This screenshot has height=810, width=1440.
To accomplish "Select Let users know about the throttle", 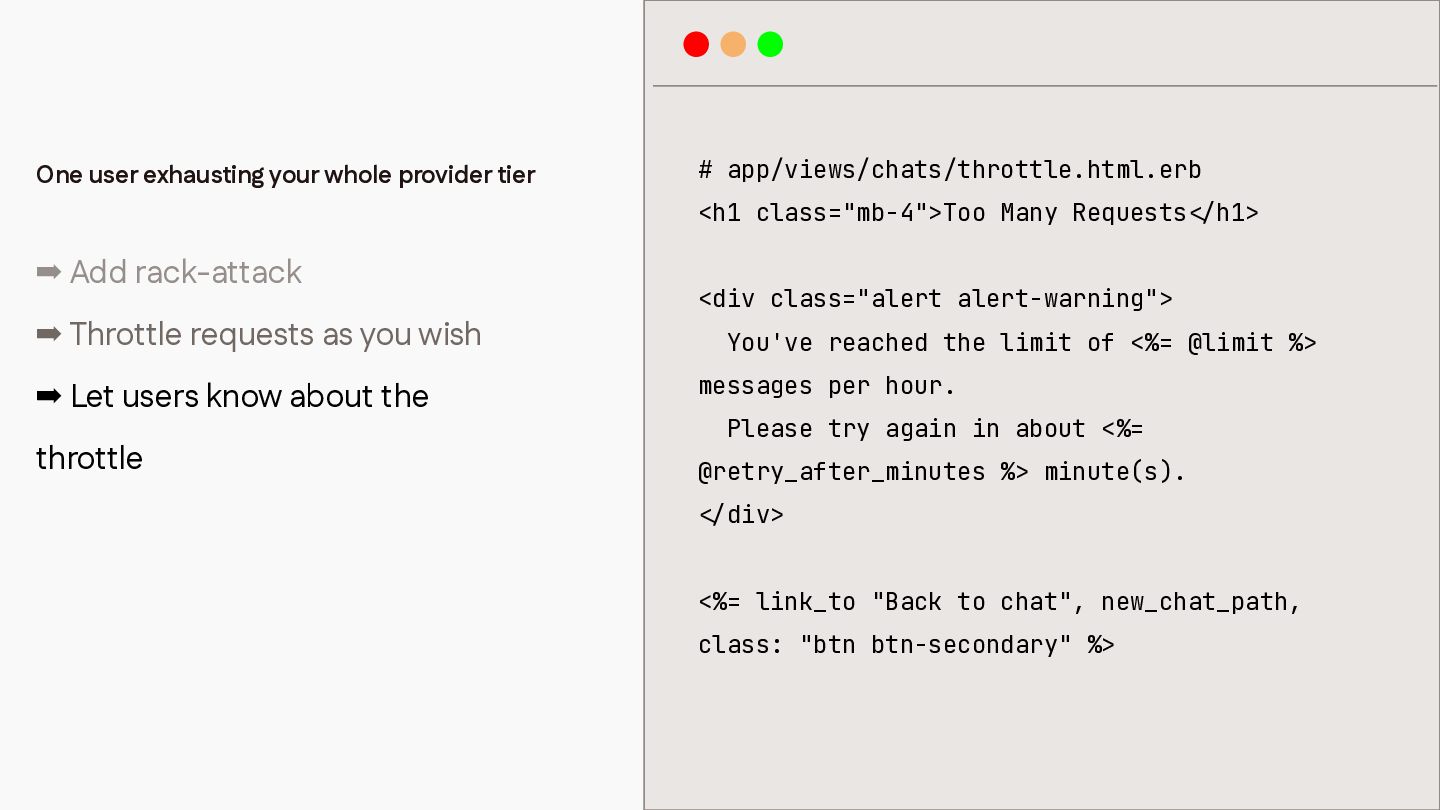I will click(x=232, y=427).
